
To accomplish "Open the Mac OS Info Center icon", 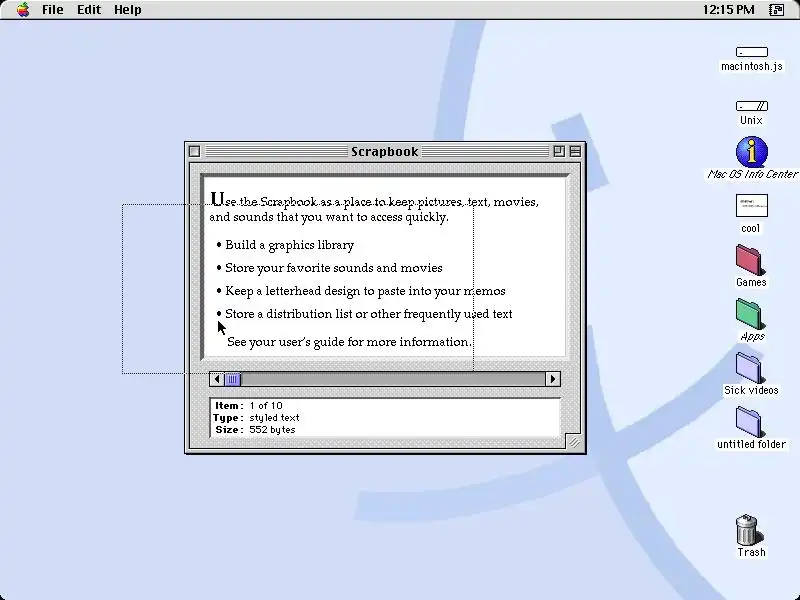I will pyautogui.click(x=752, y=151).
